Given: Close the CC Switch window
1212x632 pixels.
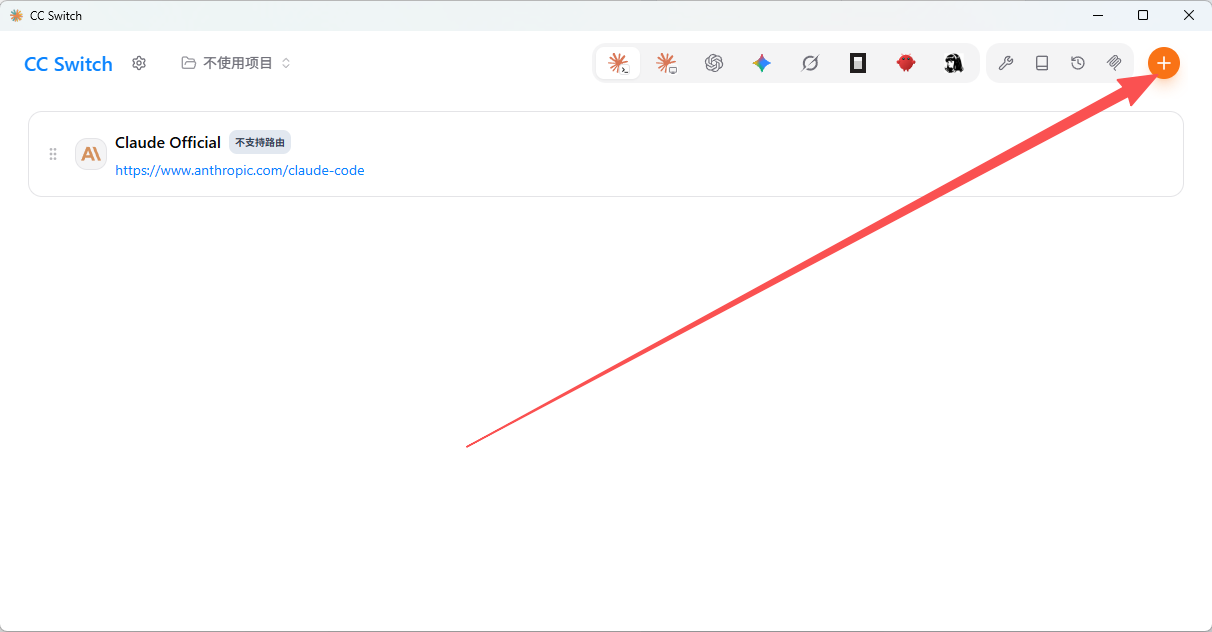Looking at the screenshot, I should pos(1189,15).
